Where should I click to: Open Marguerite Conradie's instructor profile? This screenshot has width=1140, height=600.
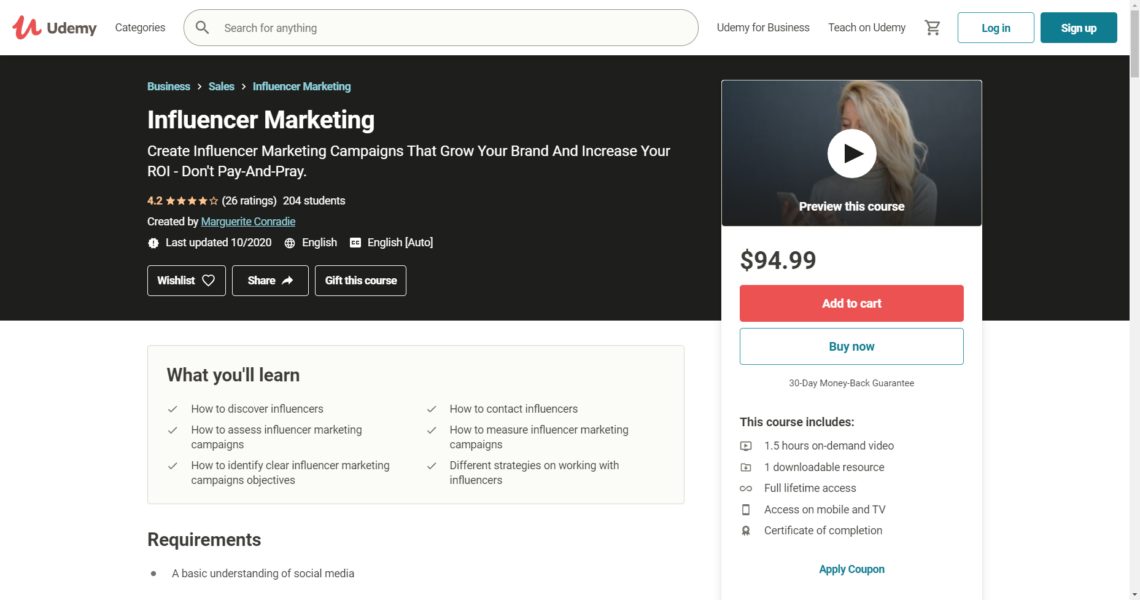point(248,221)
